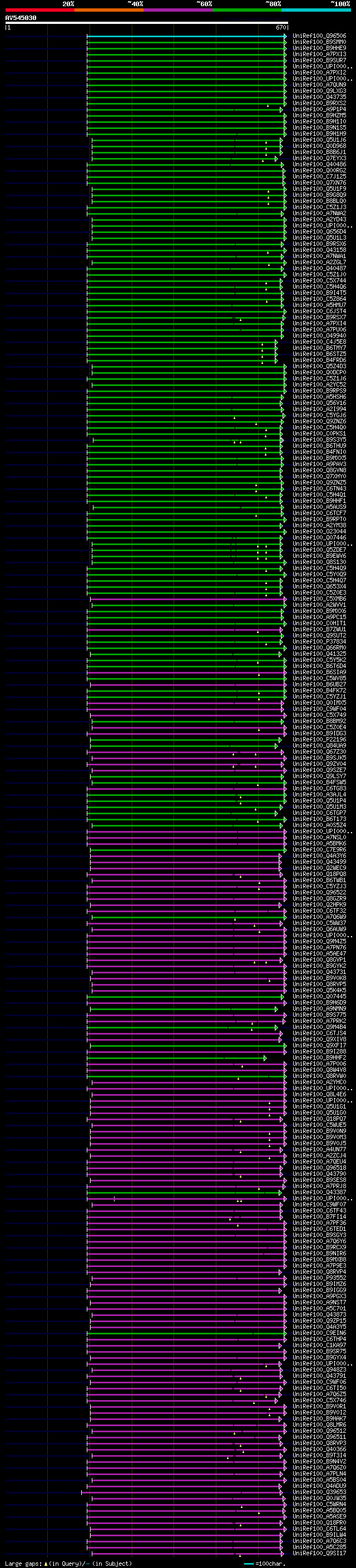Select the UniRef100_A3AJL4 label
Image resolution: width=356 pixels, height=1568 pixels.
pos(319,794)
